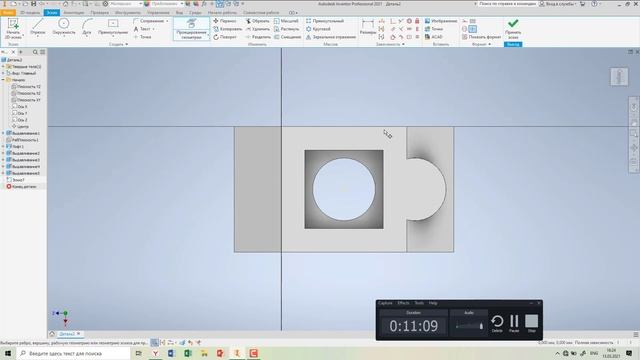The height and width of the screenshot is (360, 640).
Task: Select the Прямоугольник rectangle tool
Action: tap(113, 27)
